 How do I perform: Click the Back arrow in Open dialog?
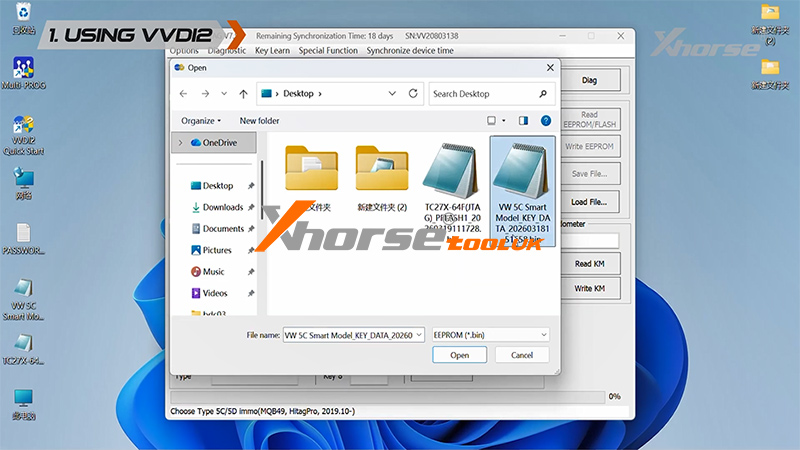[x=183, y=94]
